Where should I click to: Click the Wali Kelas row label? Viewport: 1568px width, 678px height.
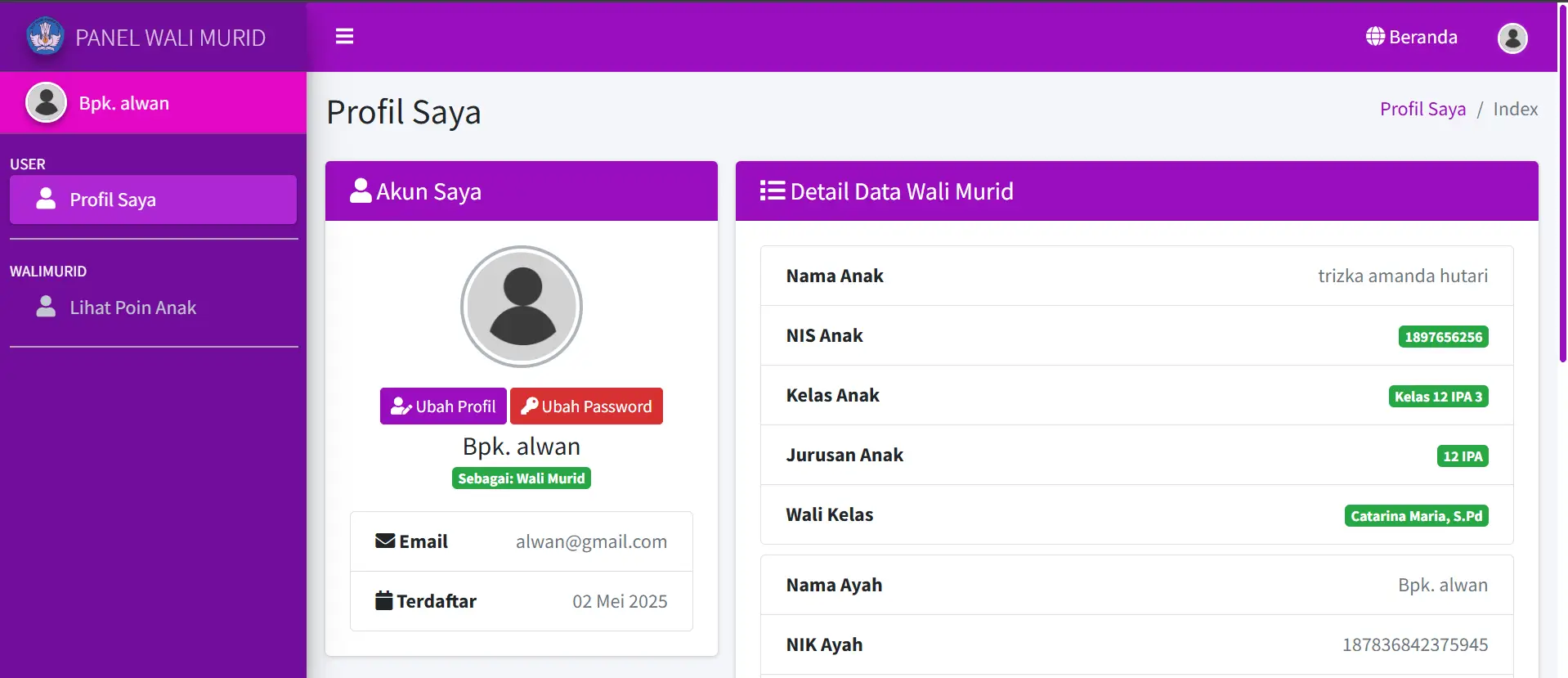(x=830, y=514)
